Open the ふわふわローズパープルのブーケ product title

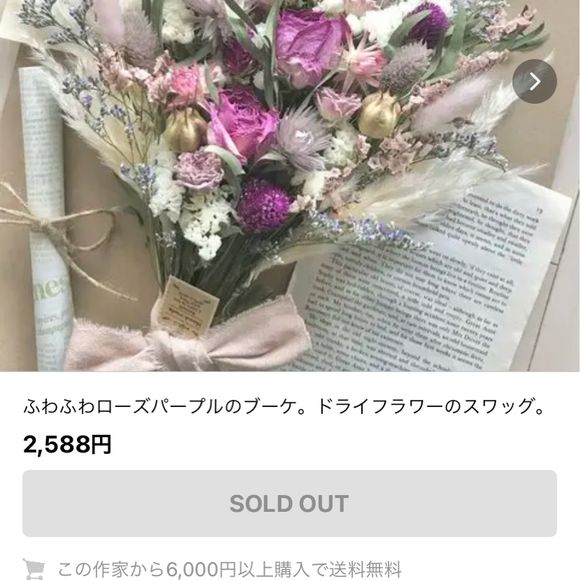[284, 406]
